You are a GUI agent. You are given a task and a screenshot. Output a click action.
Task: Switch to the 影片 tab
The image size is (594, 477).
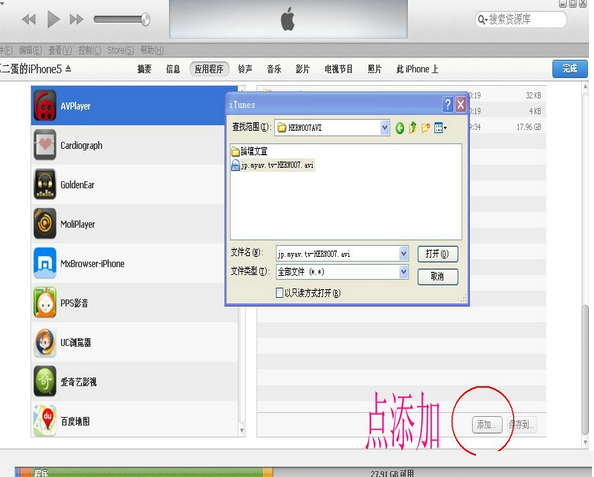(x=303, y=69)
